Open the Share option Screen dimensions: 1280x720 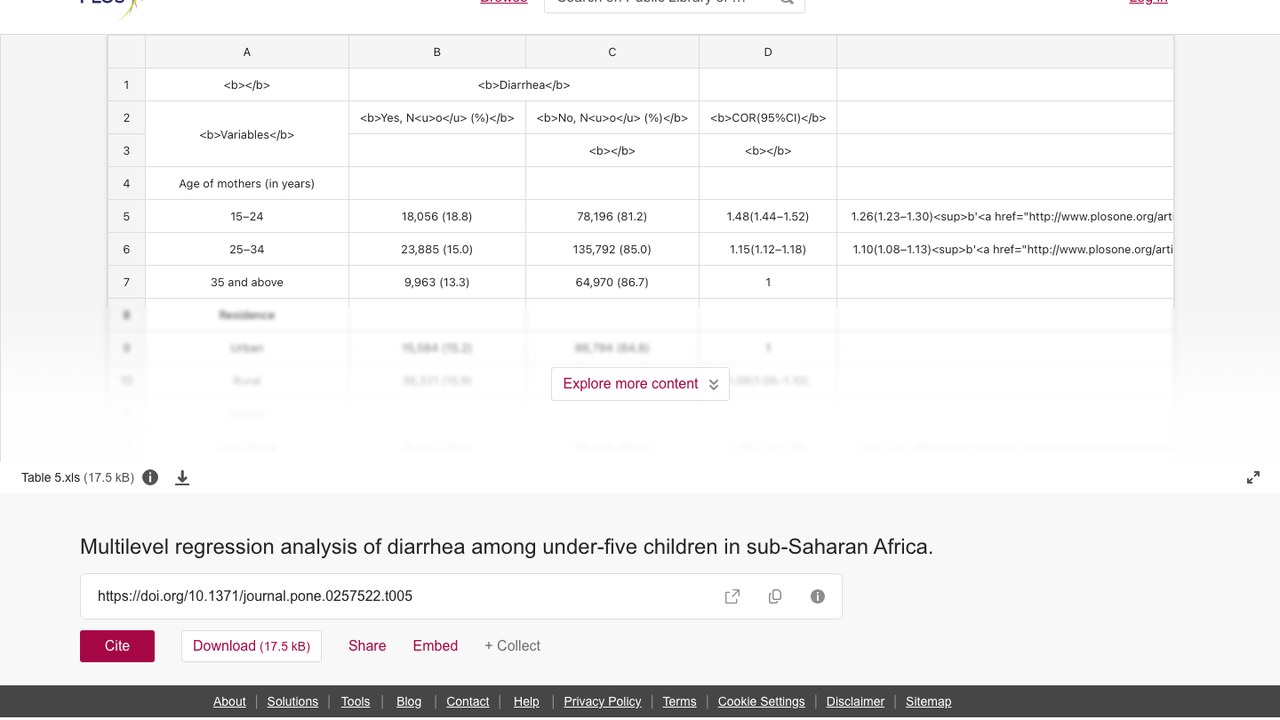tap(367, 646)
